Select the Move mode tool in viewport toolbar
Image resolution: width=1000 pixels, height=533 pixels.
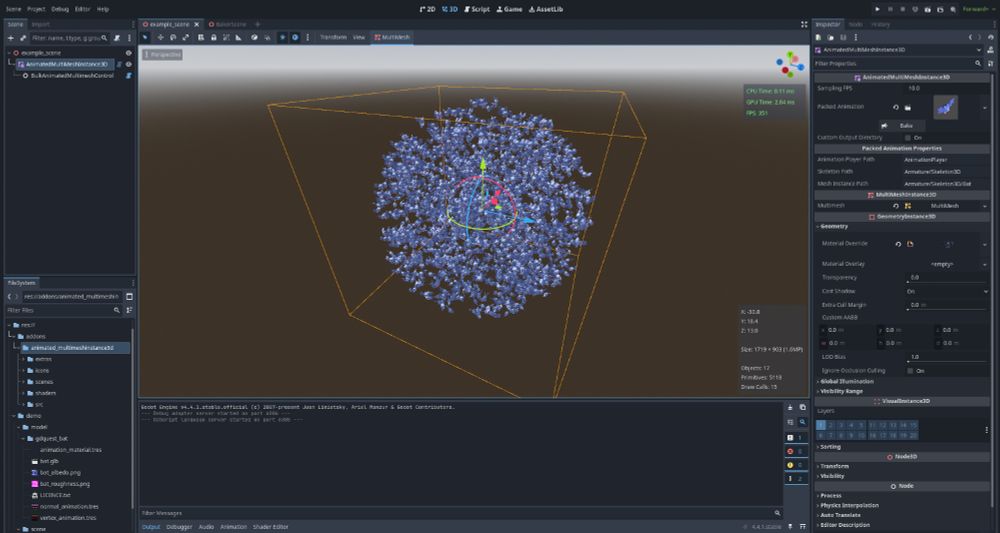coord(161,38)
